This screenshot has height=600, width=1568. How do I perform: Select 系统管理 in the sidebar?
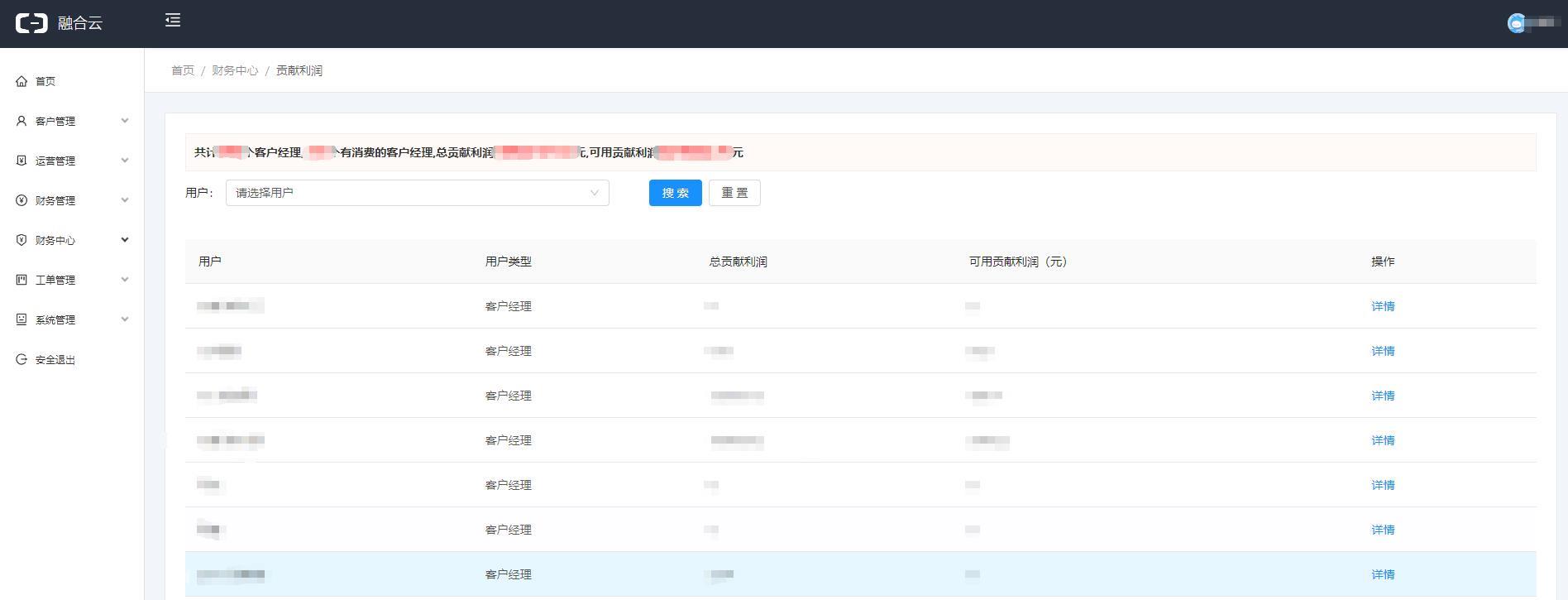pos(55,319)
